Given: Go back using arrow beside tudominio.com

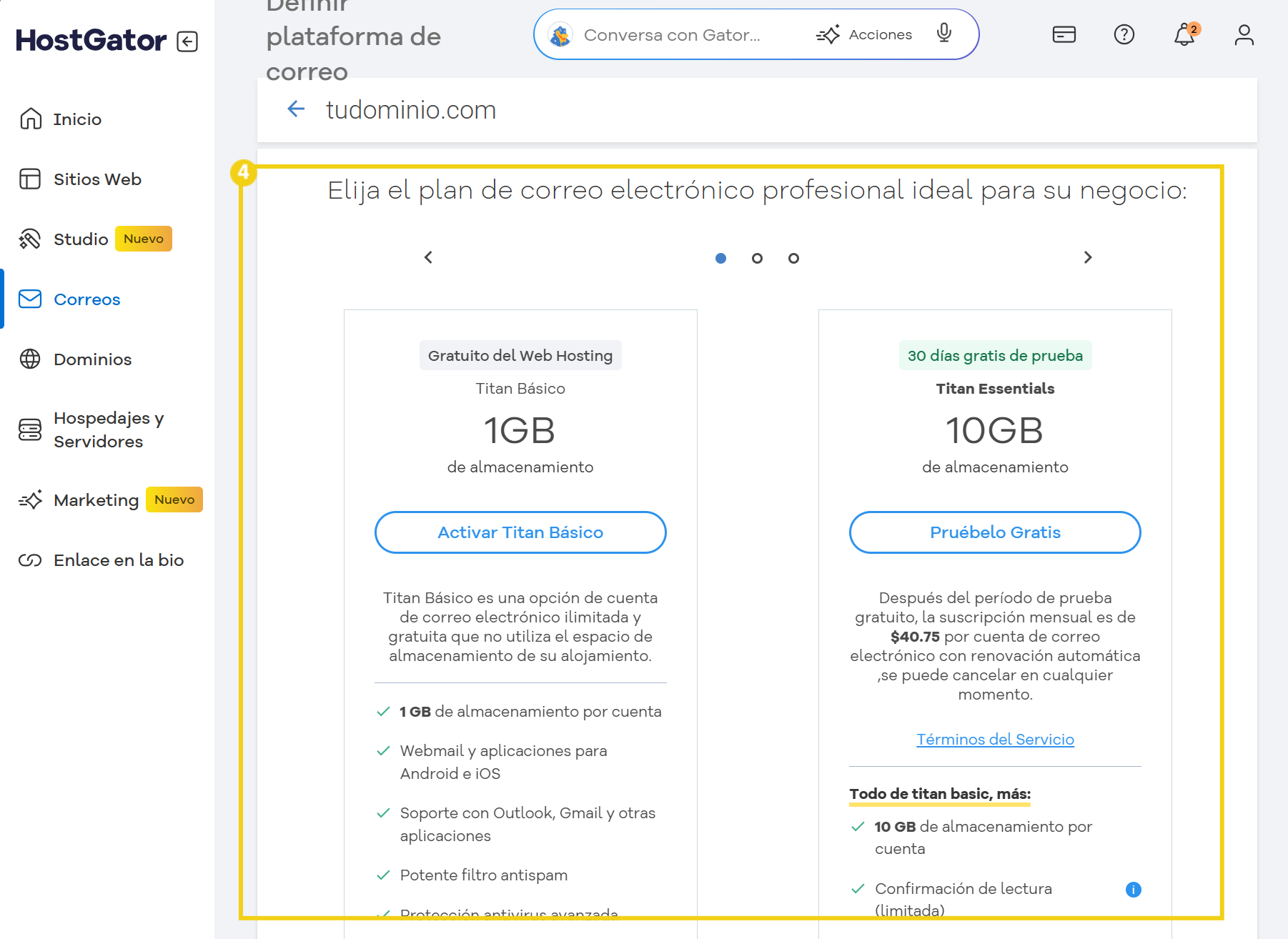Looking at the screenshot, I should pos(296,109).
